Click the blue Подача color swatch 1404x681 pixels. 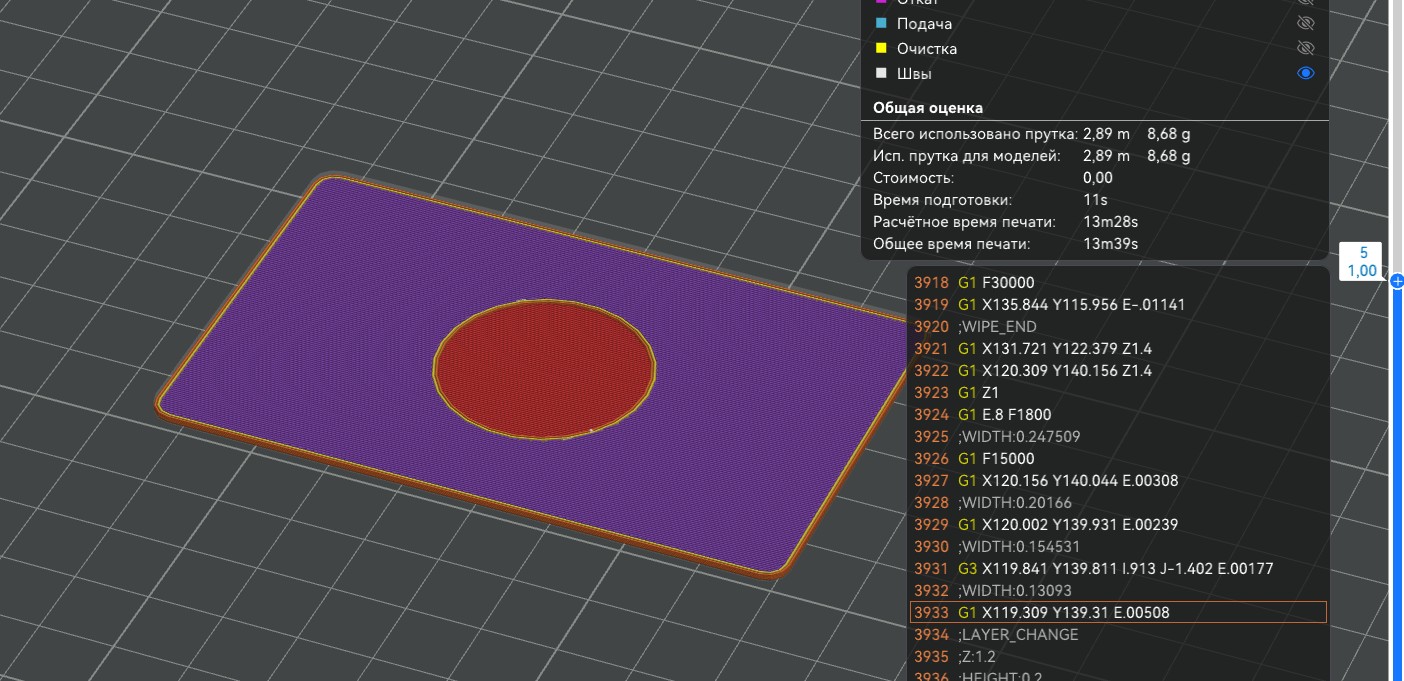tap(881, 23)
